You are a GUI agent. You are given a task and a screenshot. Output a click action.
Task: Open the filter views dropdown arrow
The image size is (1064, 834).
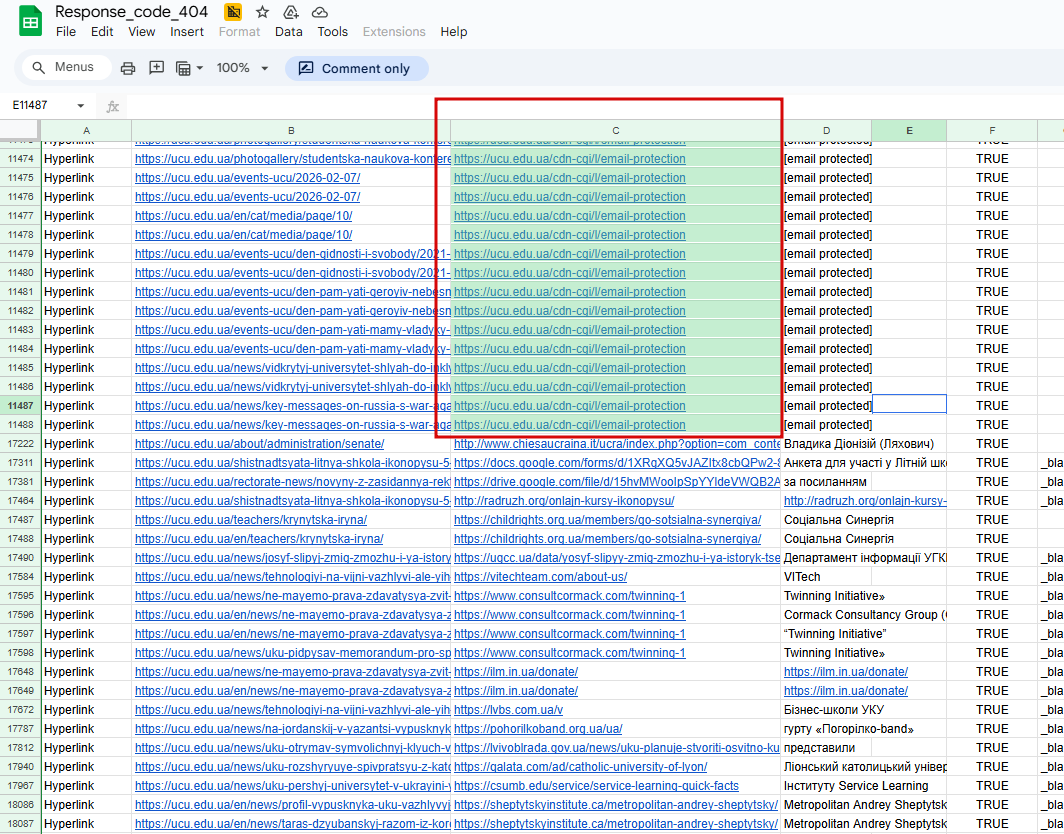[200, 68]
